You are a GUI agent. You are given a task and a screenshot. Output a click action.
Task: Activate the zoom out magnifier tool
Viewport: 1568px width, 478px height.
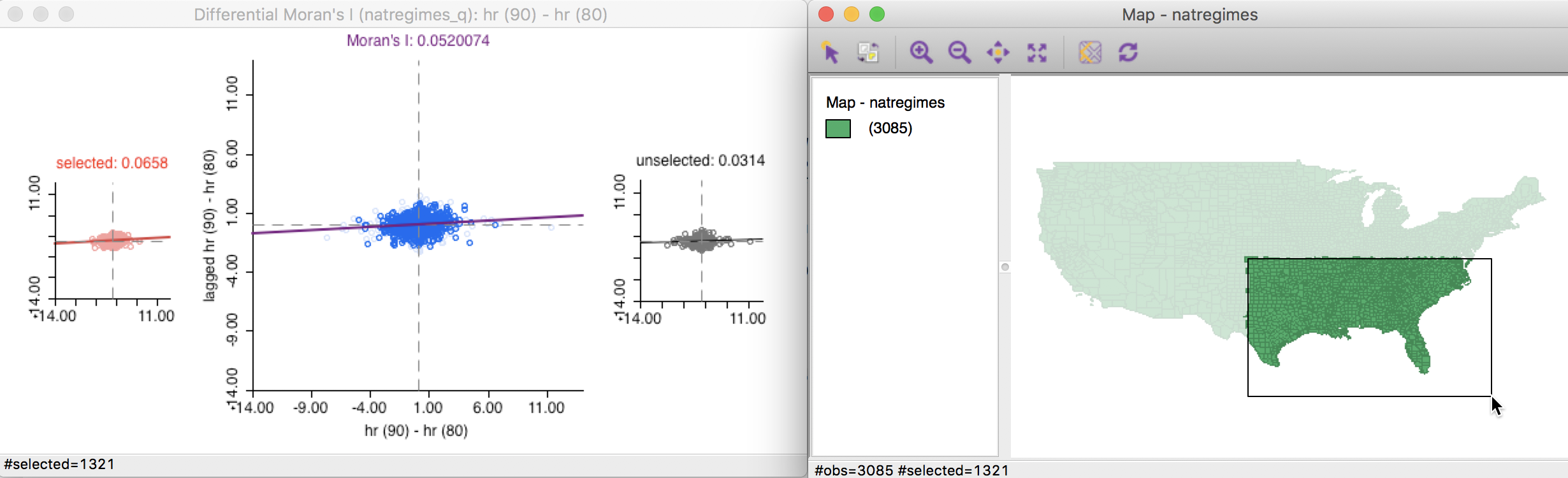click(959, 52)
